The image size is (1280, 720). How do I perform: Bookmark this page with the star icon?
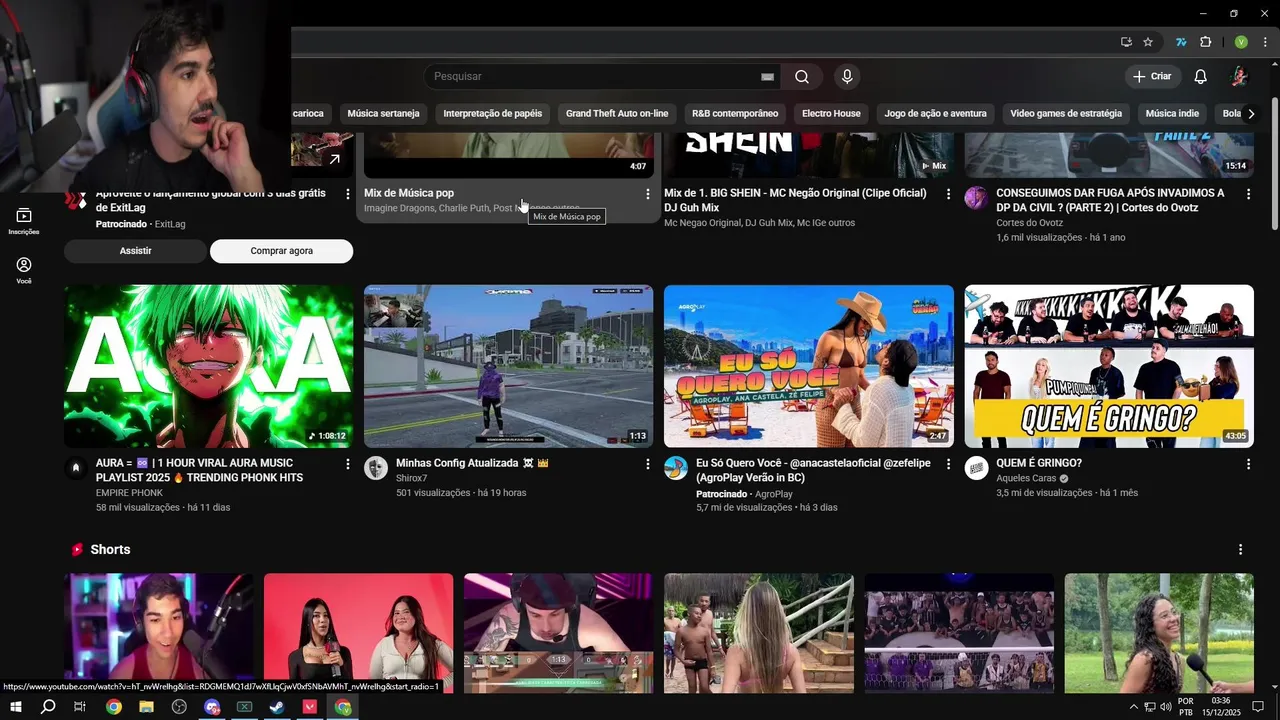pos(1148,42)
